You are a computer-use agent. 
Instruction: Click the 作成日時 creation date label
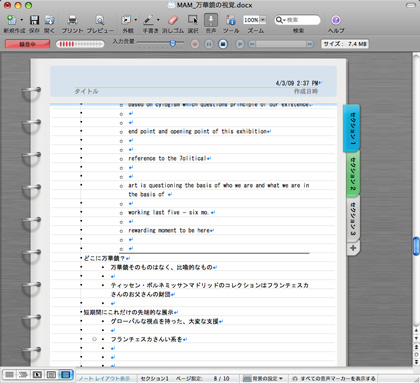[x=306, y=91]
